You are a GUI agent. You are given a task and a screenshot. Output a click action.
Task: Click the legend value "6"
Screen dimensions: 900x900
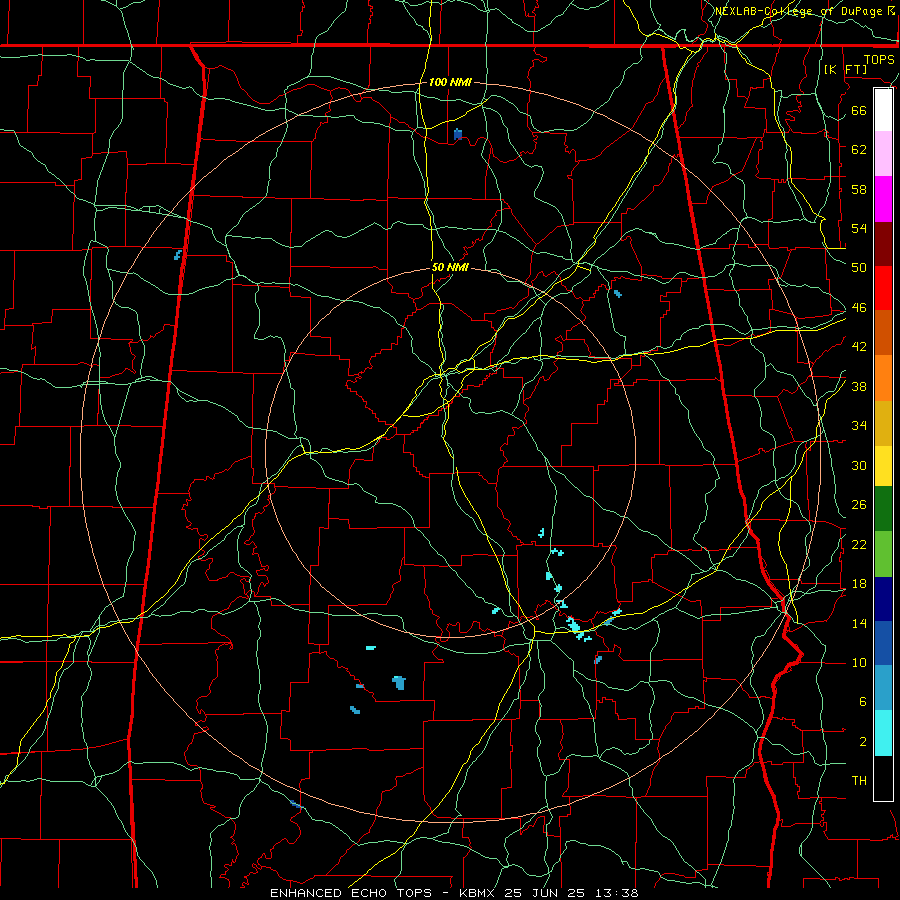[862, 701]
